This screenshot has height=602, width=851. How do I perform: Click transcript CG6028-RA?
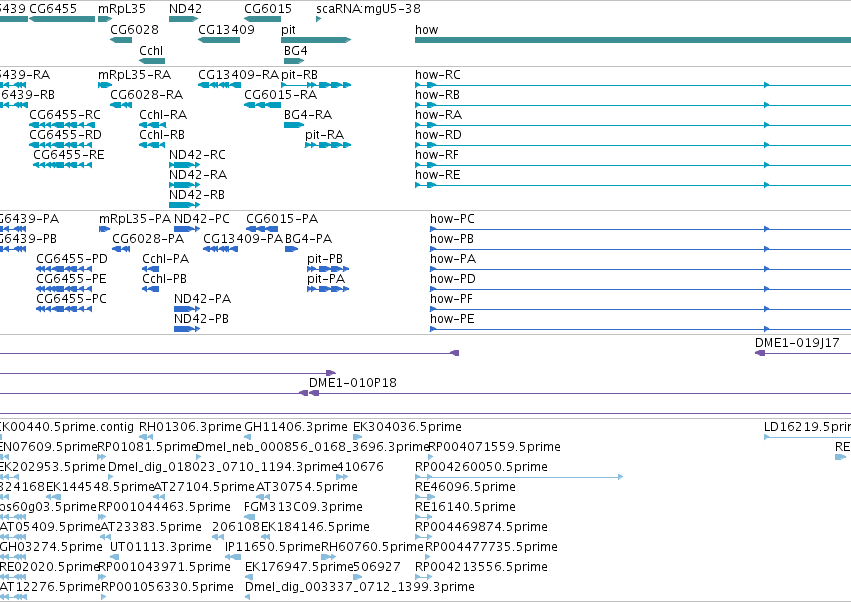point(147,94)
